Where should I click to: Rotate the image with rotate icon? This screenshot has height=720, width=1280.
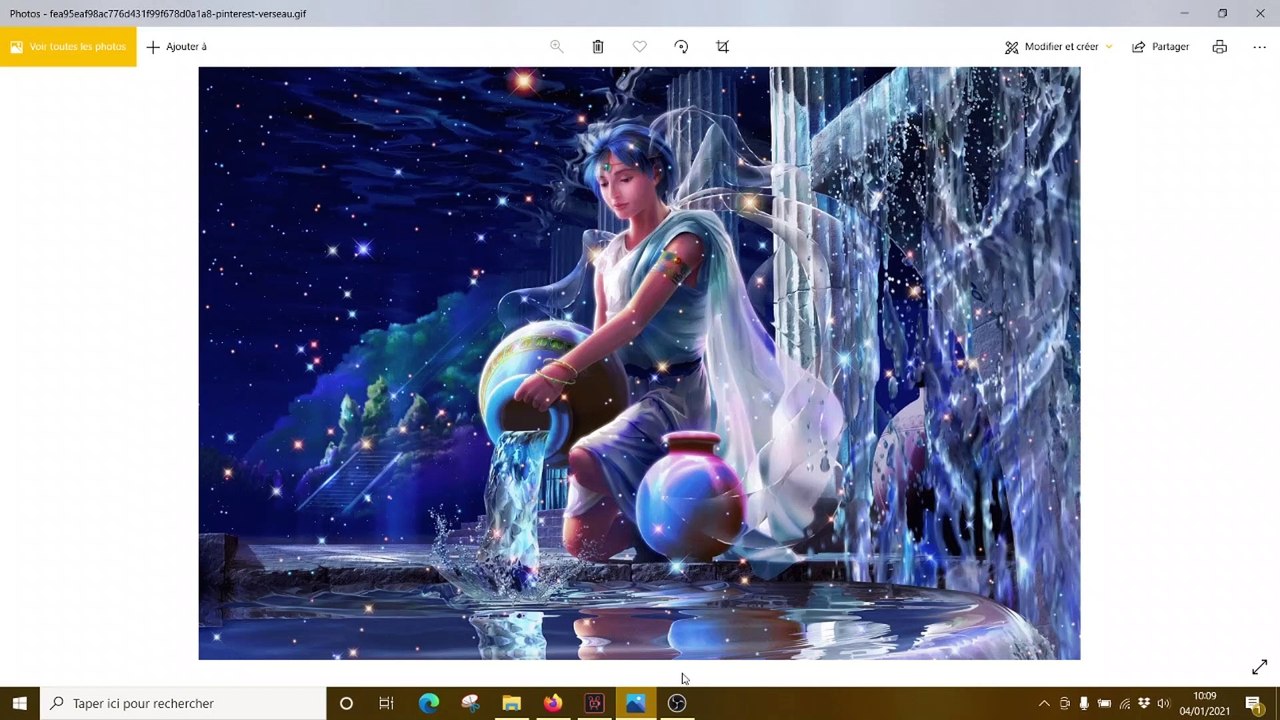681,47
